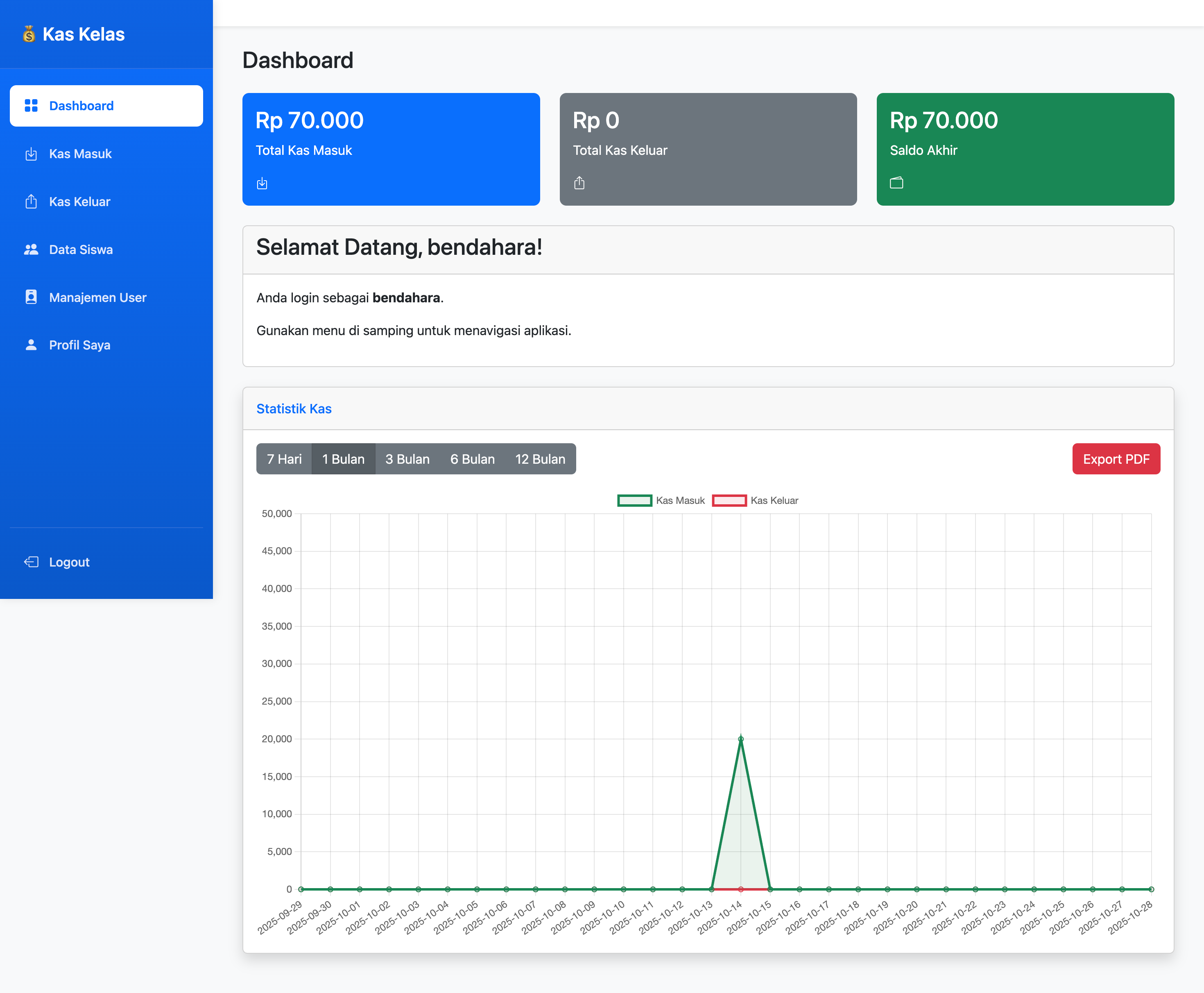The width and height of the screenshot is (1204, 993).
Task: Switch chart to 3 Bulan
Action: pos(407,459)
